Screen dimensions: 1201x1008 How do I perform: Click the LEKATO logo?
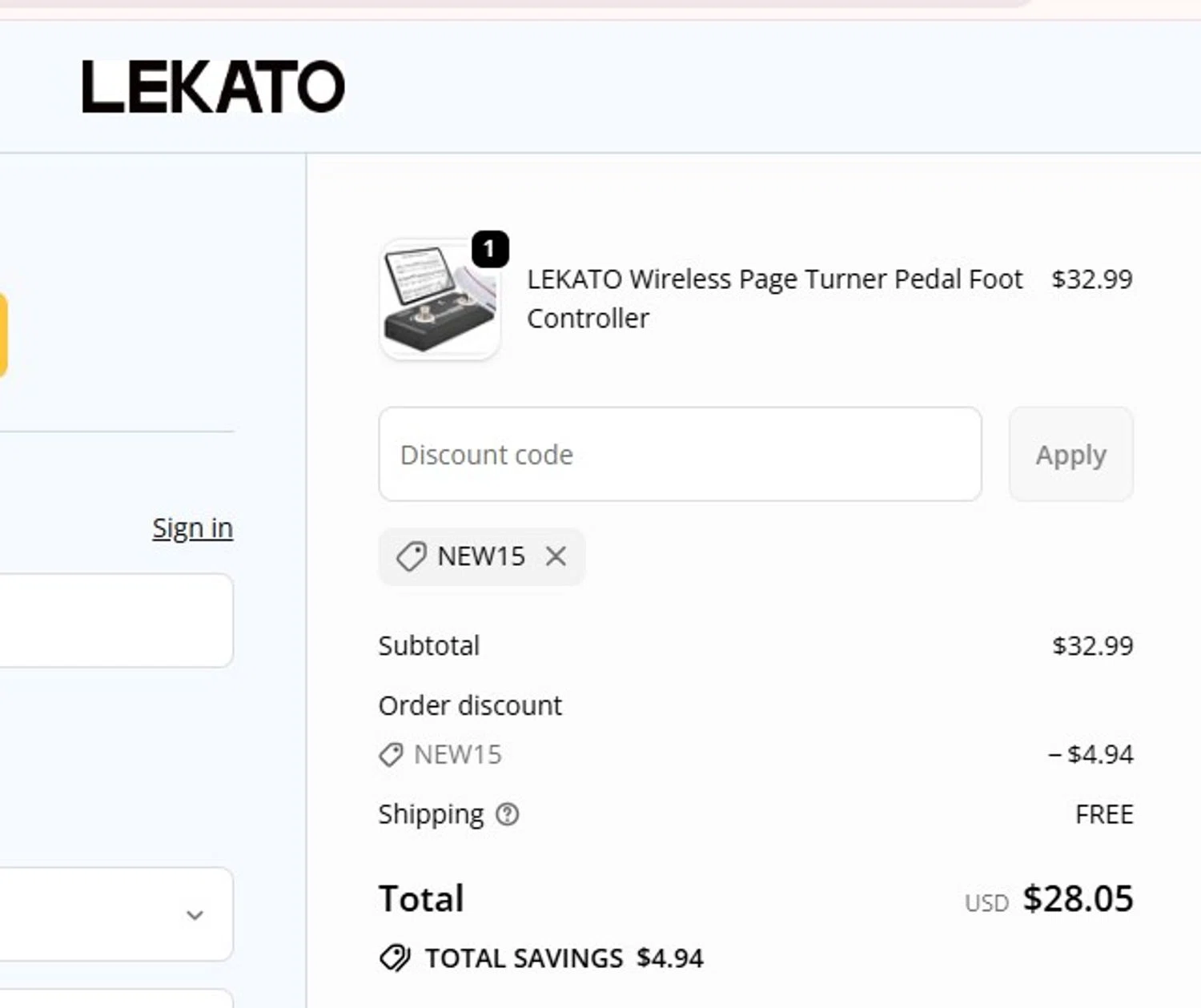tap(213, 86)
